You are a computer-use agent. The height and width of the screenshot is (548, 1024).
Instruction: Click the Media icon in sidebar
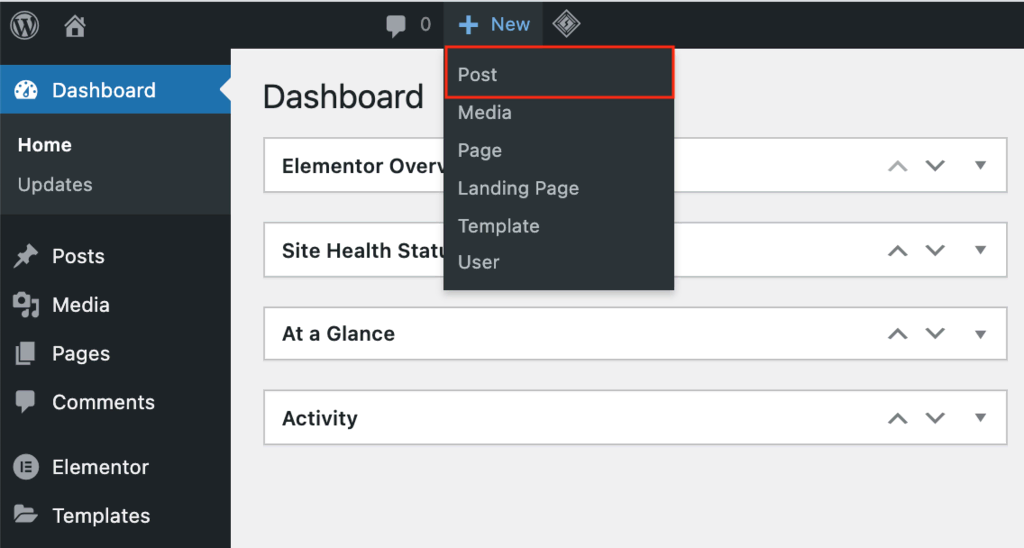tap(25, 305)
